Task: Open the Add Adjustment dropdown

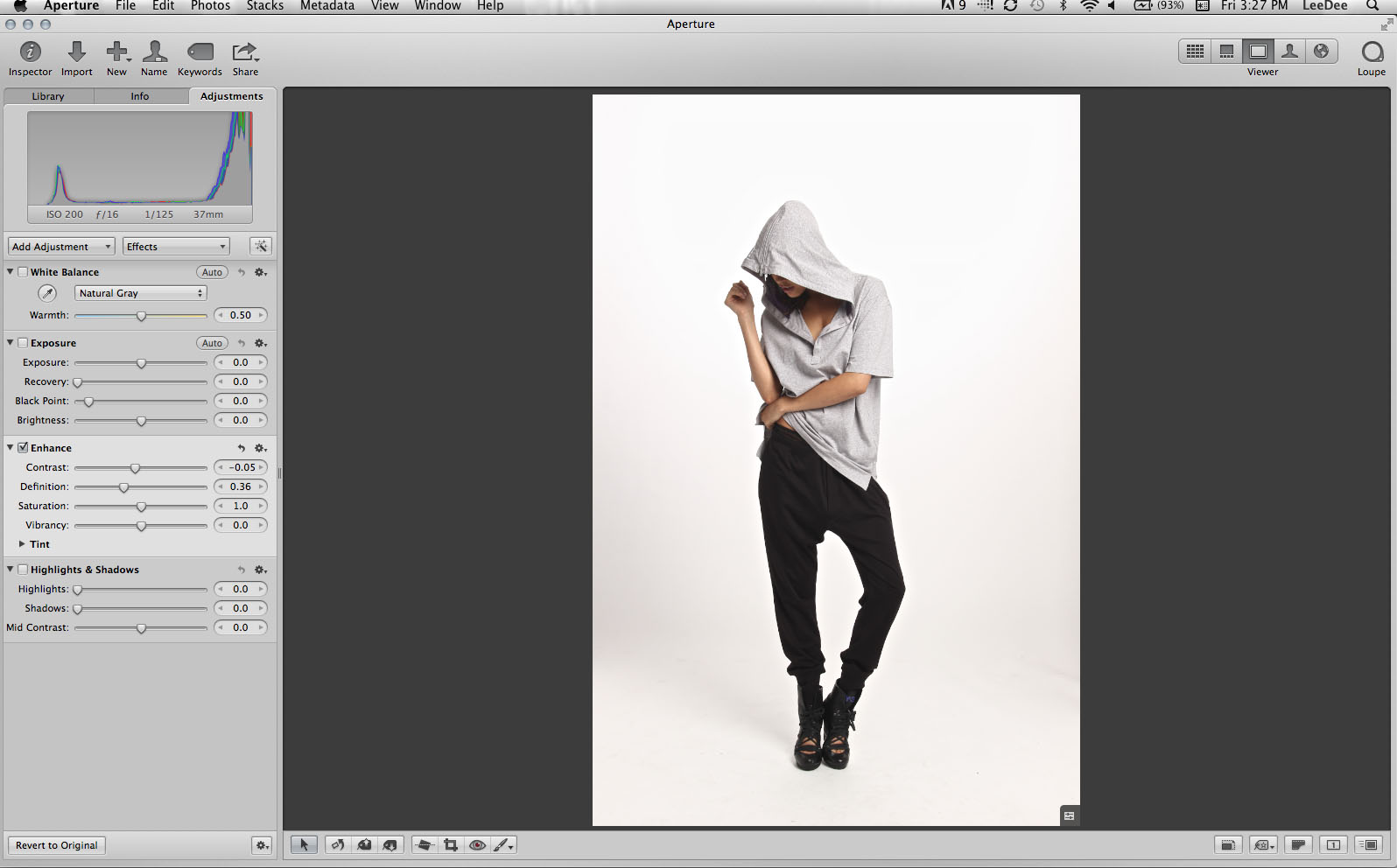Action: [x=61, y=247]
